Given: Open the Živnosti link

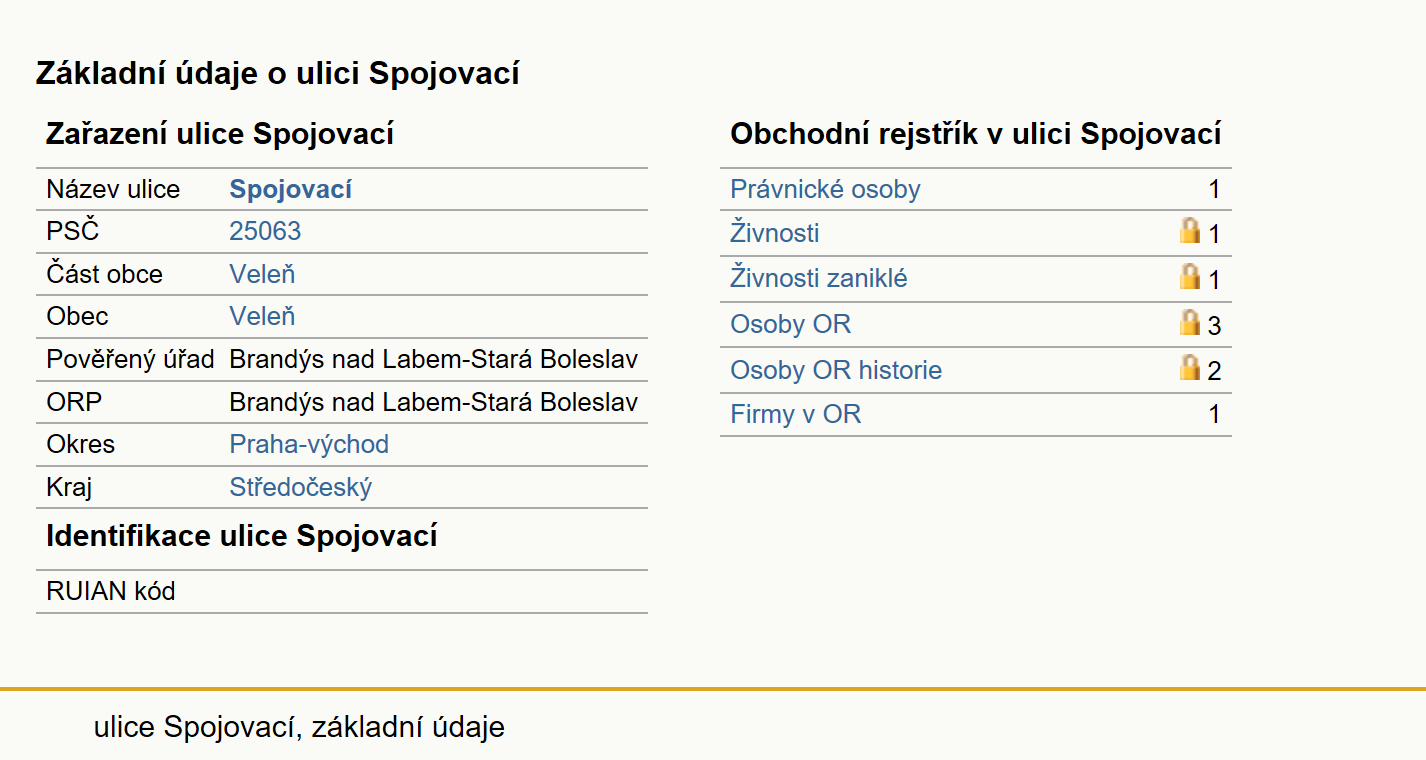Looking at the screenshot, I should click(x=775, y=233).
